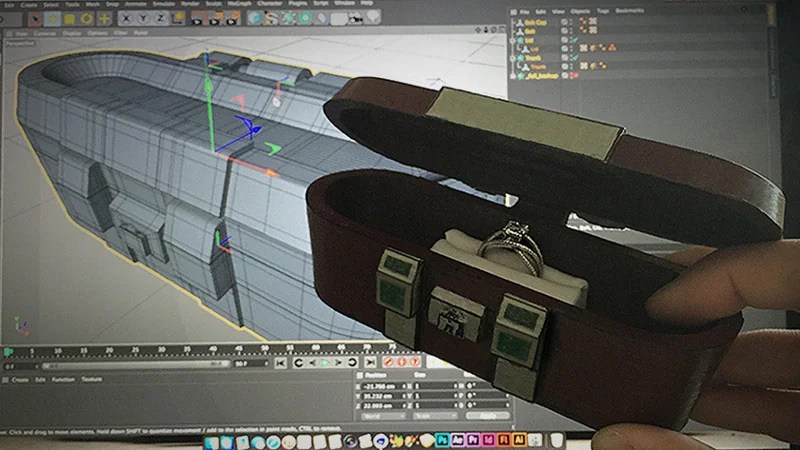800x450 pixels.
Task: Open the MoGraph menu
Action: 239,4
